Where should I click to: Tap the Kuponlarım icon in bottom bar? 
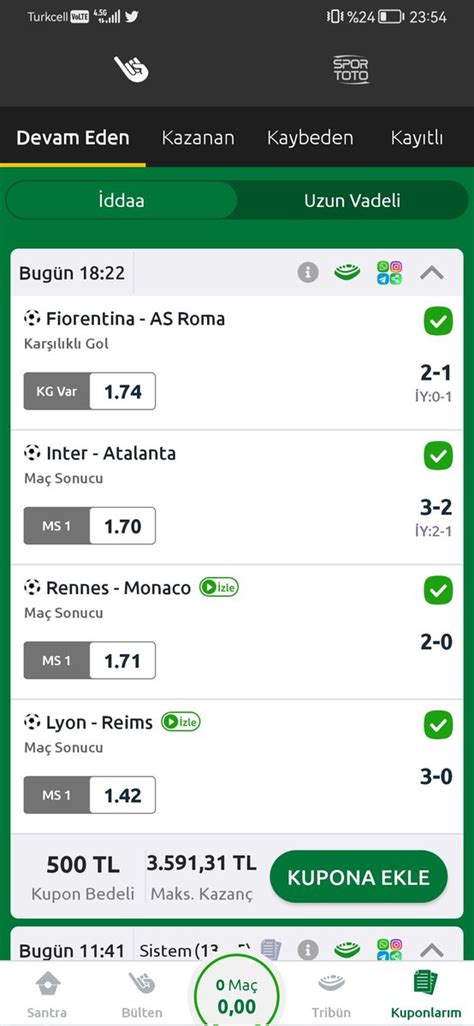coord(426,982)
